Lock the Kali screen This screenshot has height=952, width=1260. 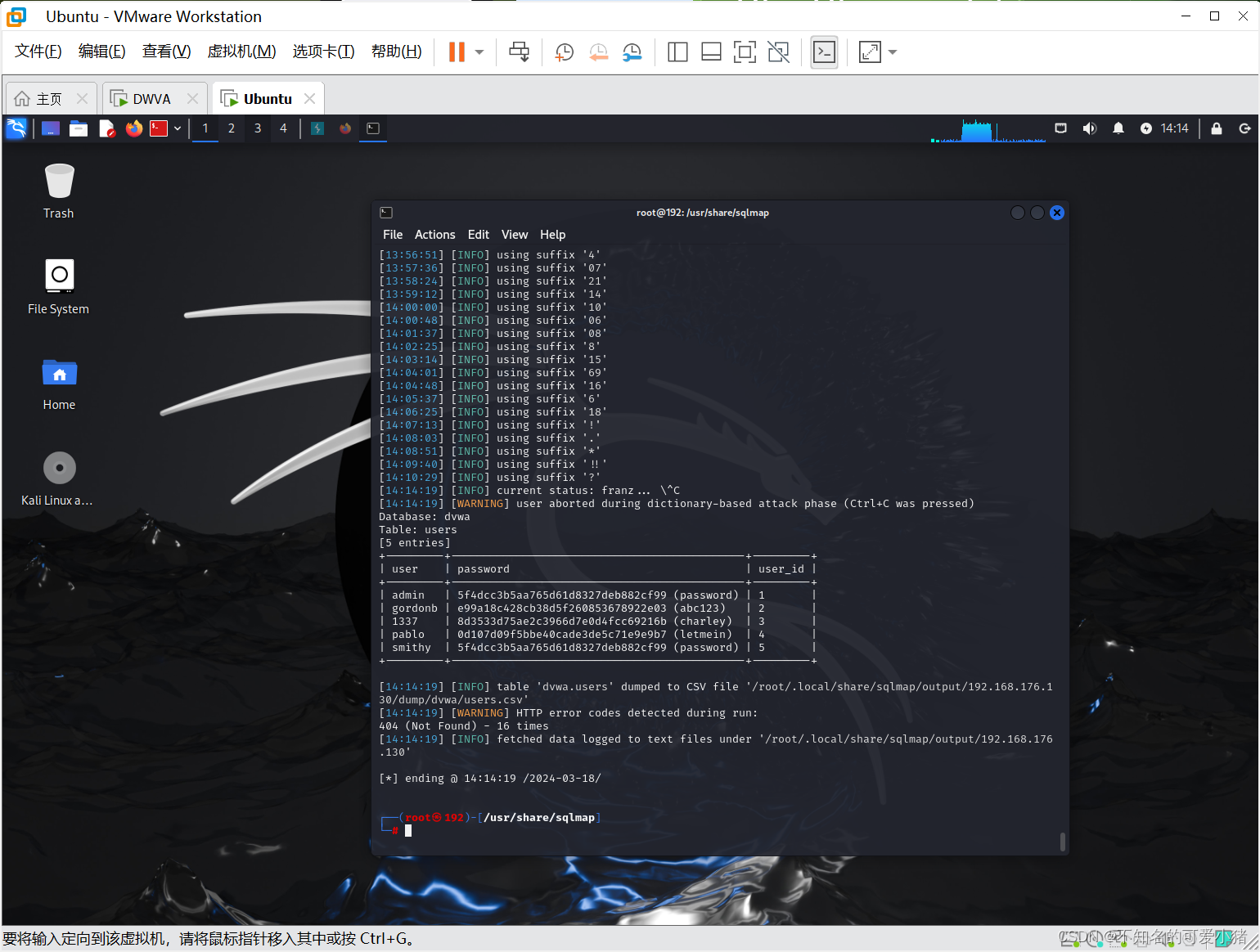point(1217,128)
